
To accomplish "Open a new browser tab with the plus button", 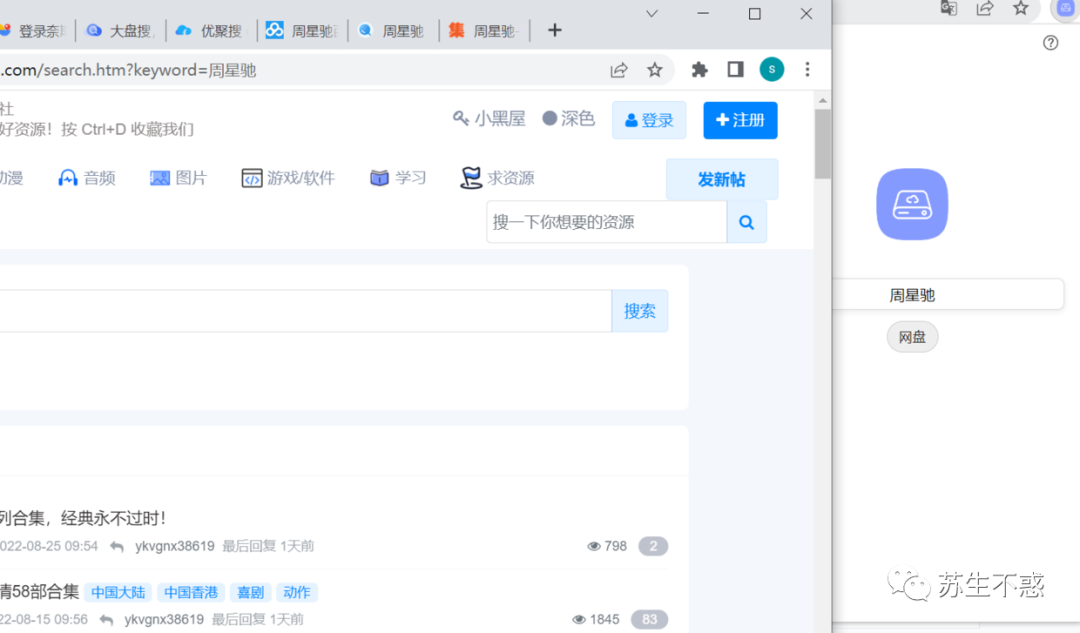I will [554, 30].
